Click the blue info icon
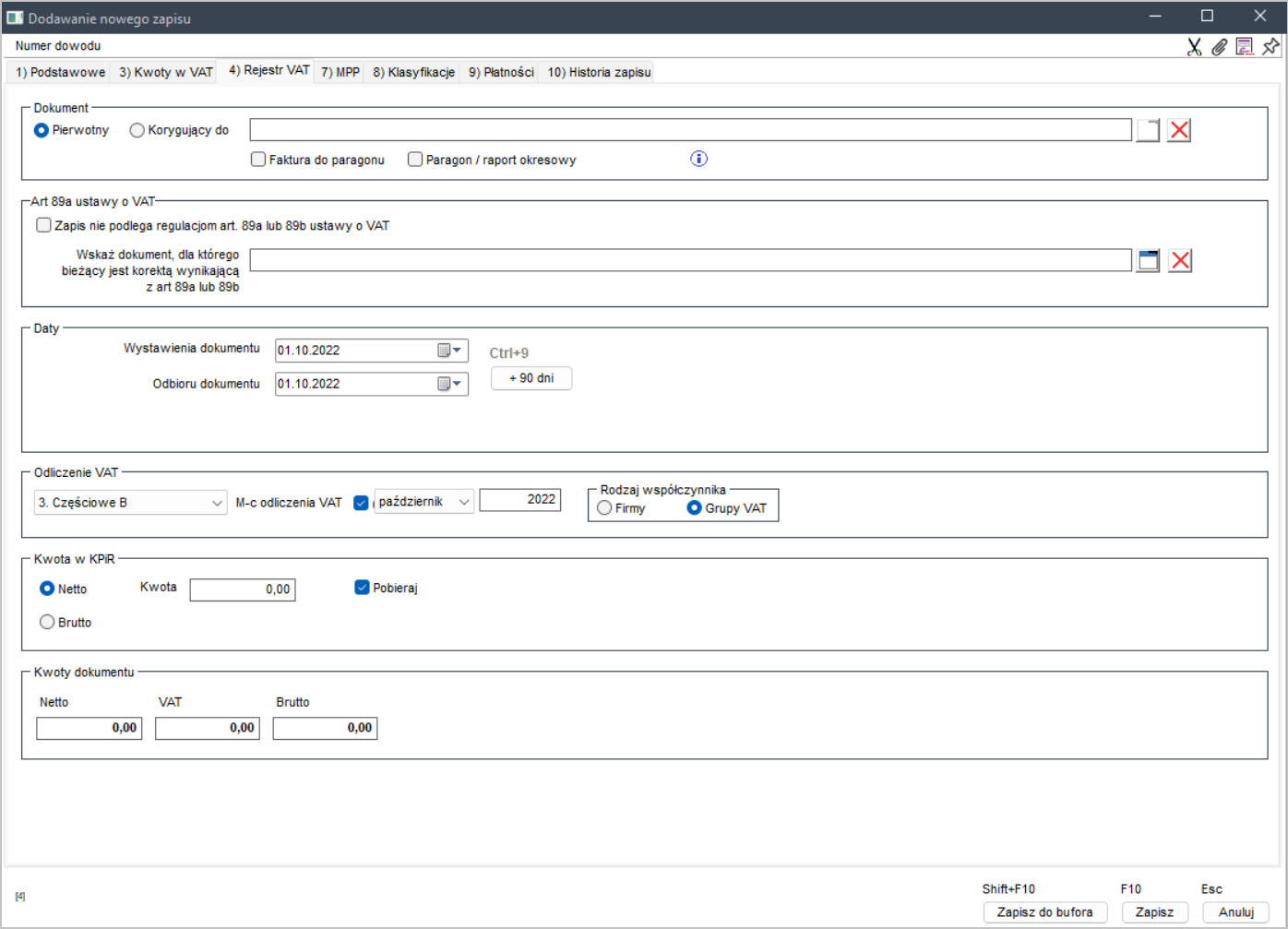1288x929 pixels. [x=699, y=159]
